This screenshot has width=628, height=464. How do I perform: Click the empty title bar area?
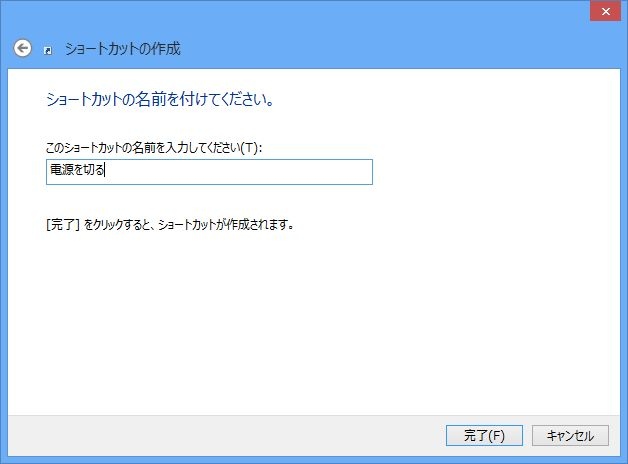[x=300, y=12]
